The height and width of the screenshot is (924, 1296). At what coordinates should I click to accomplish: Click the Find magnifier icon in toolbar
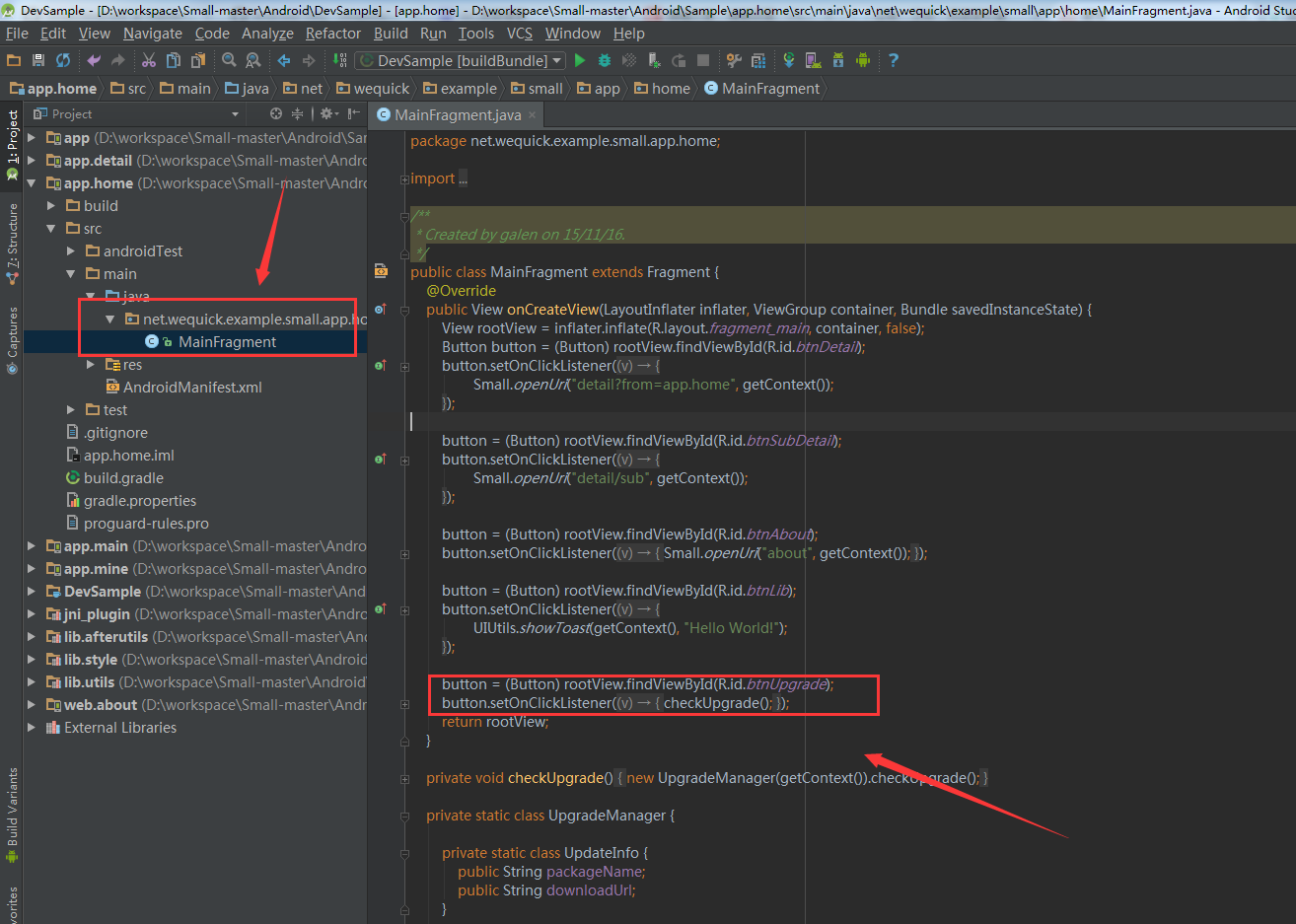click(x=229, y=60)
